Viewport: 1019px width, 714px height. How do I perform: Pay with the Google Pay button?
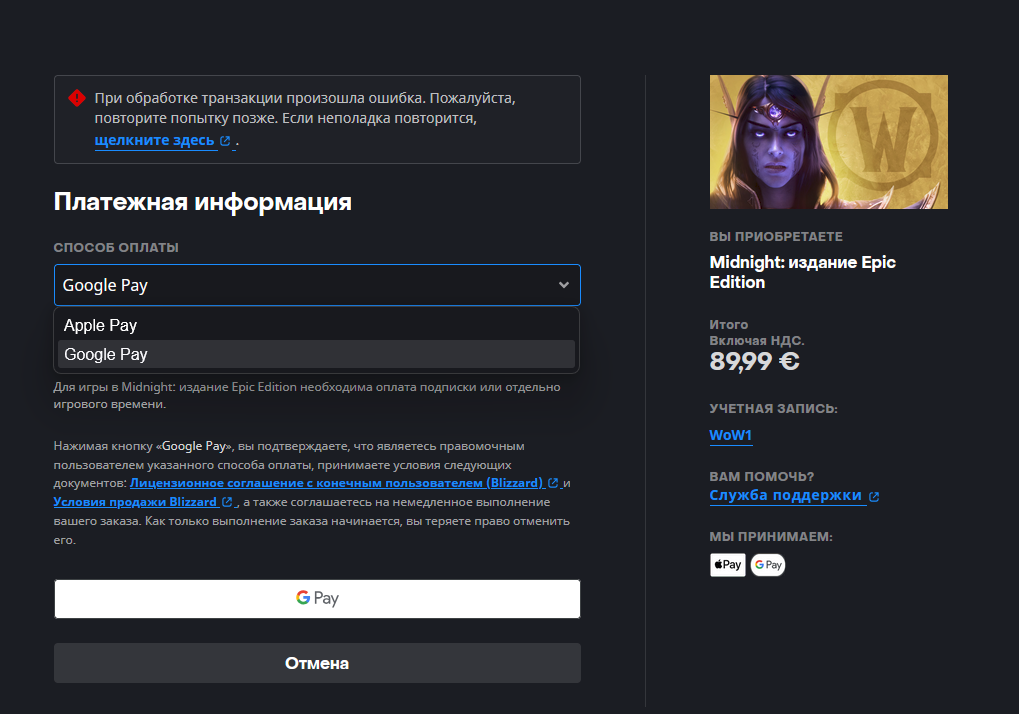point(317,598)
